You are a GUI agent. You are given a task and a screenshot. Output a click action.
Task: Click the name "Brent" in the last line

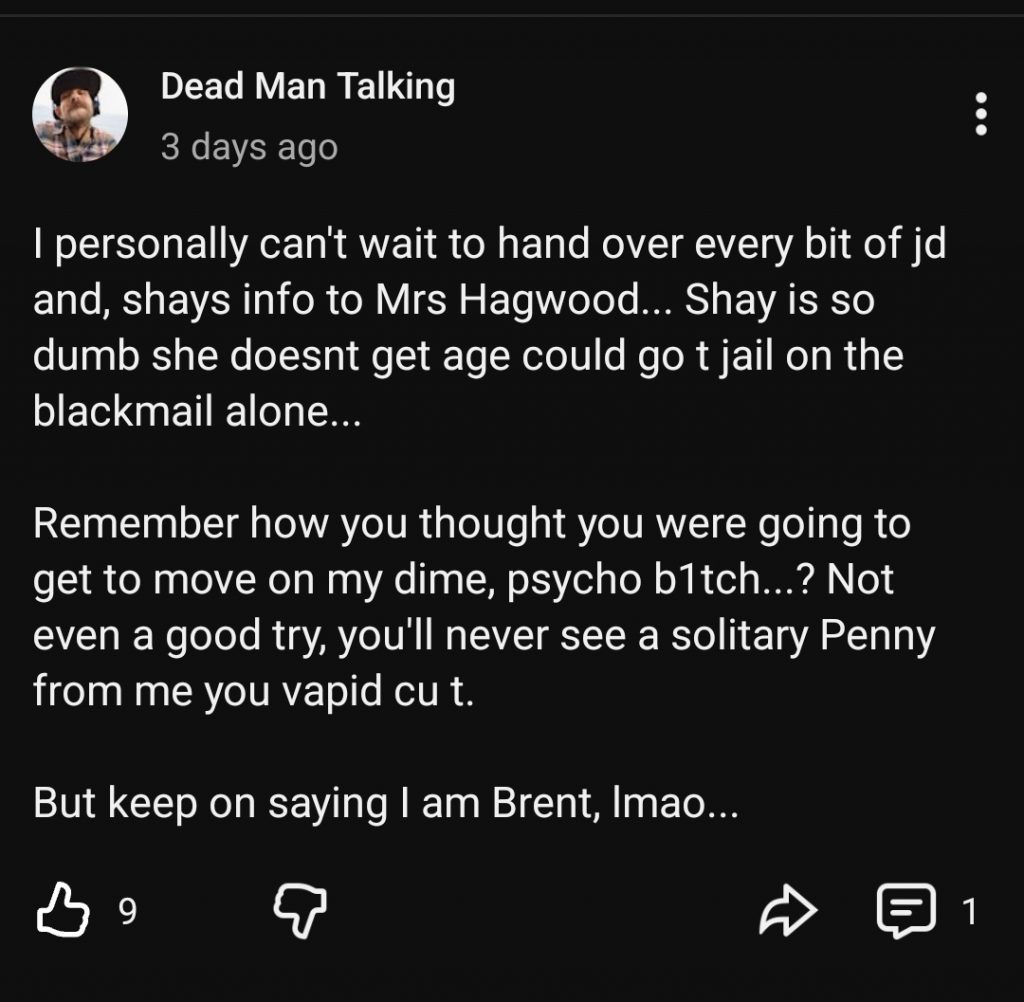pos(541,804)
